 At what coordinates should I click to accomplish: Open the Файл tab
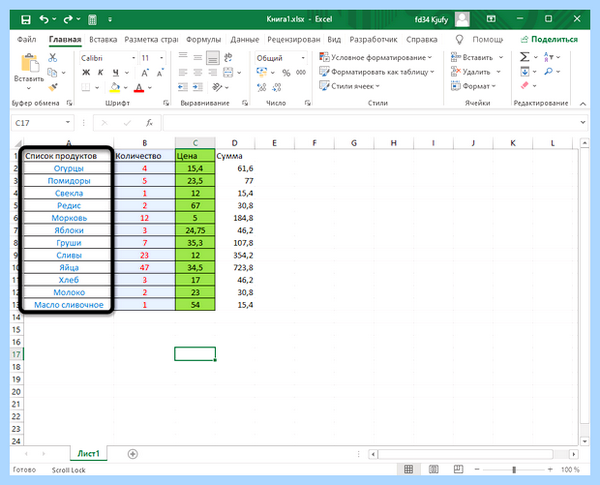(27, 39)
